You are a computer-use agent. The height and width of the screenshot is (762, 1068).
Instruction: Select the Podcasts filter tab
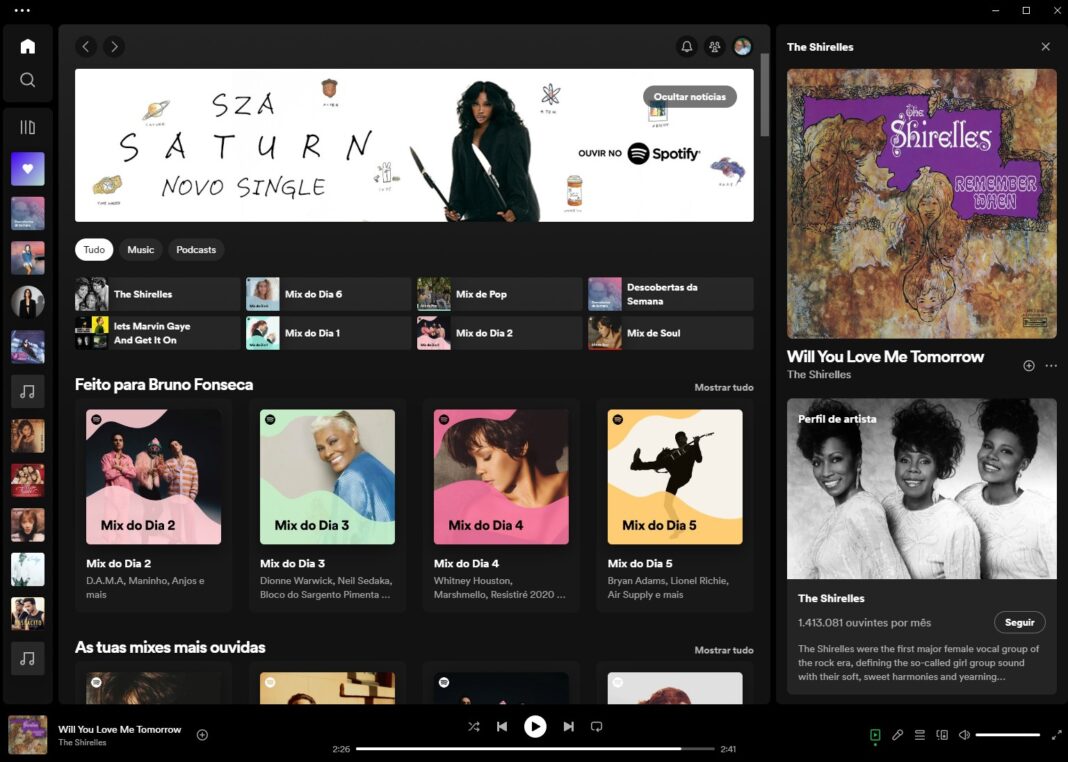tap(196, 250)
